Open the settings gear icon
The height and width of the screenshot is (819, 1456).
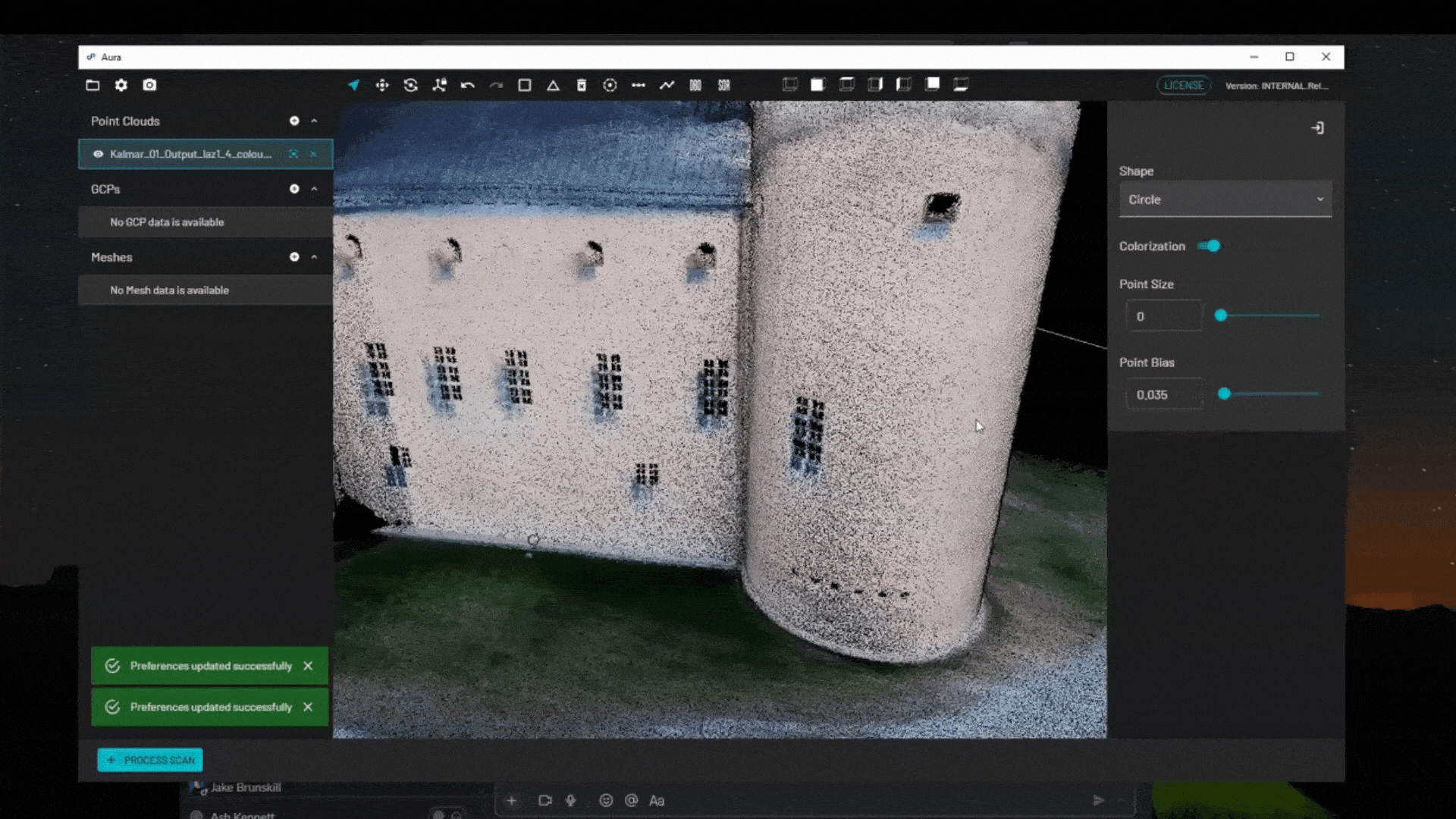(121, 85)
